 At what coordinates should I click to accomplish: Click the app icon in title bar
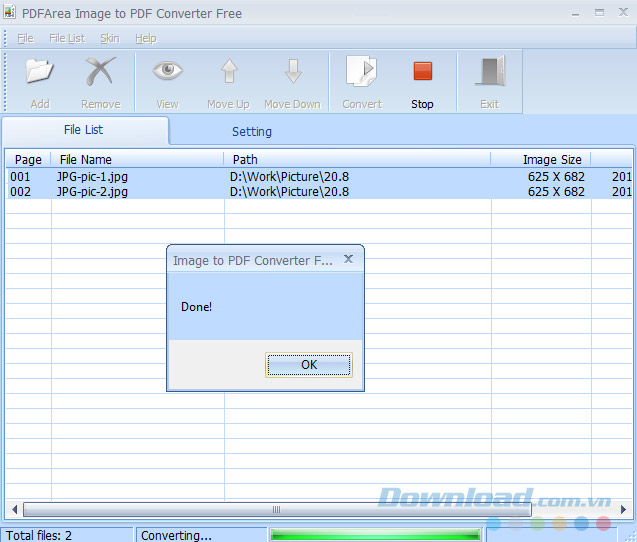pos(9,12)
